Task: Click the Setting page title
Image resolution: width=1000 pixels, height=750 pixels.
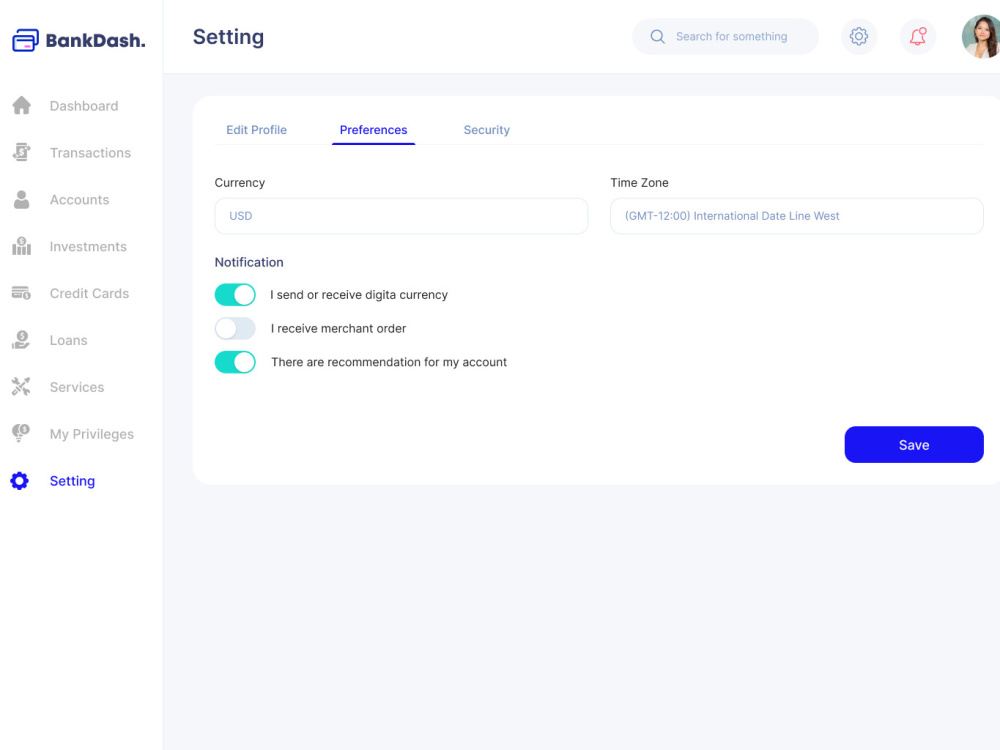Action: [x=228, y=37]
